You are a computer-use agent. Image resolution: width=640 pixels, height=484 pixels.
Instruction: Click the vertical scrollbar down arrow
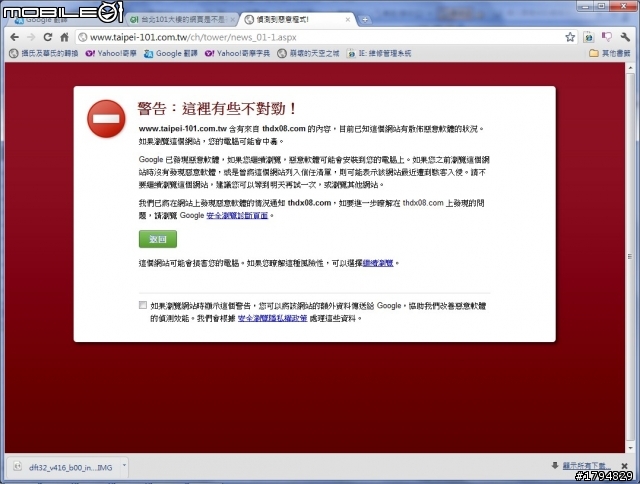click(630, 448)
